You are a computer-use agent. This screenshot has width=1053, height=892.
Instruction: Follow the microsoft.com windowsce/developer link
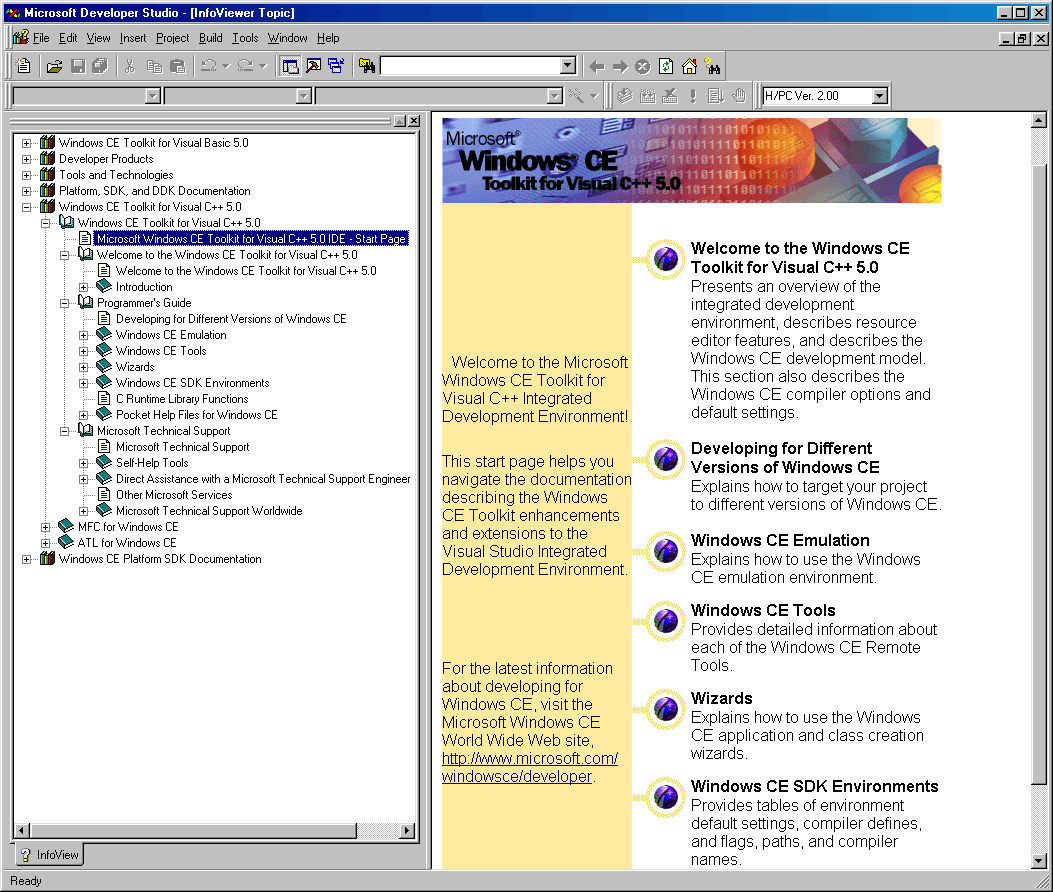coord(530,767)
